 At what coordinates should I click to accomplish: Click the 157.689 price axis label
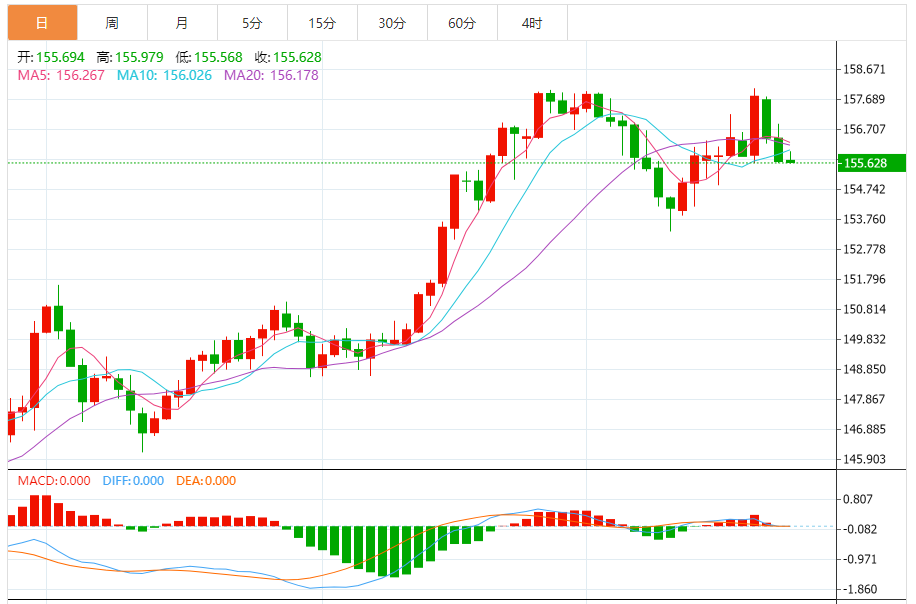click(864, 99)
